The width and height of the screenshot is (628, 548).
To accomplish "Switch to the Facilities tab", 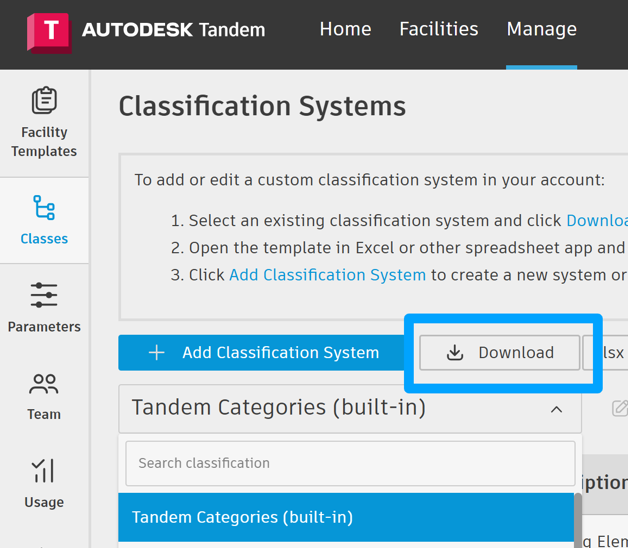I will (x=438, y=29).
